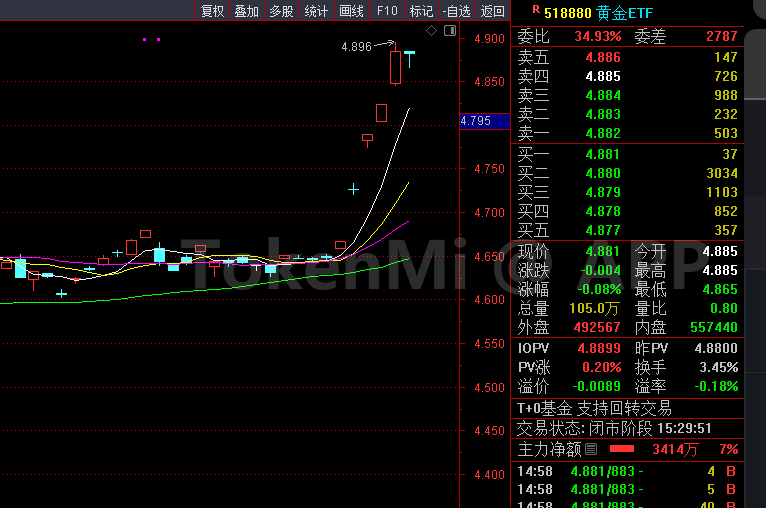Click the red R badge before 518880
This screenshot has height=508, width=766.
536,11
